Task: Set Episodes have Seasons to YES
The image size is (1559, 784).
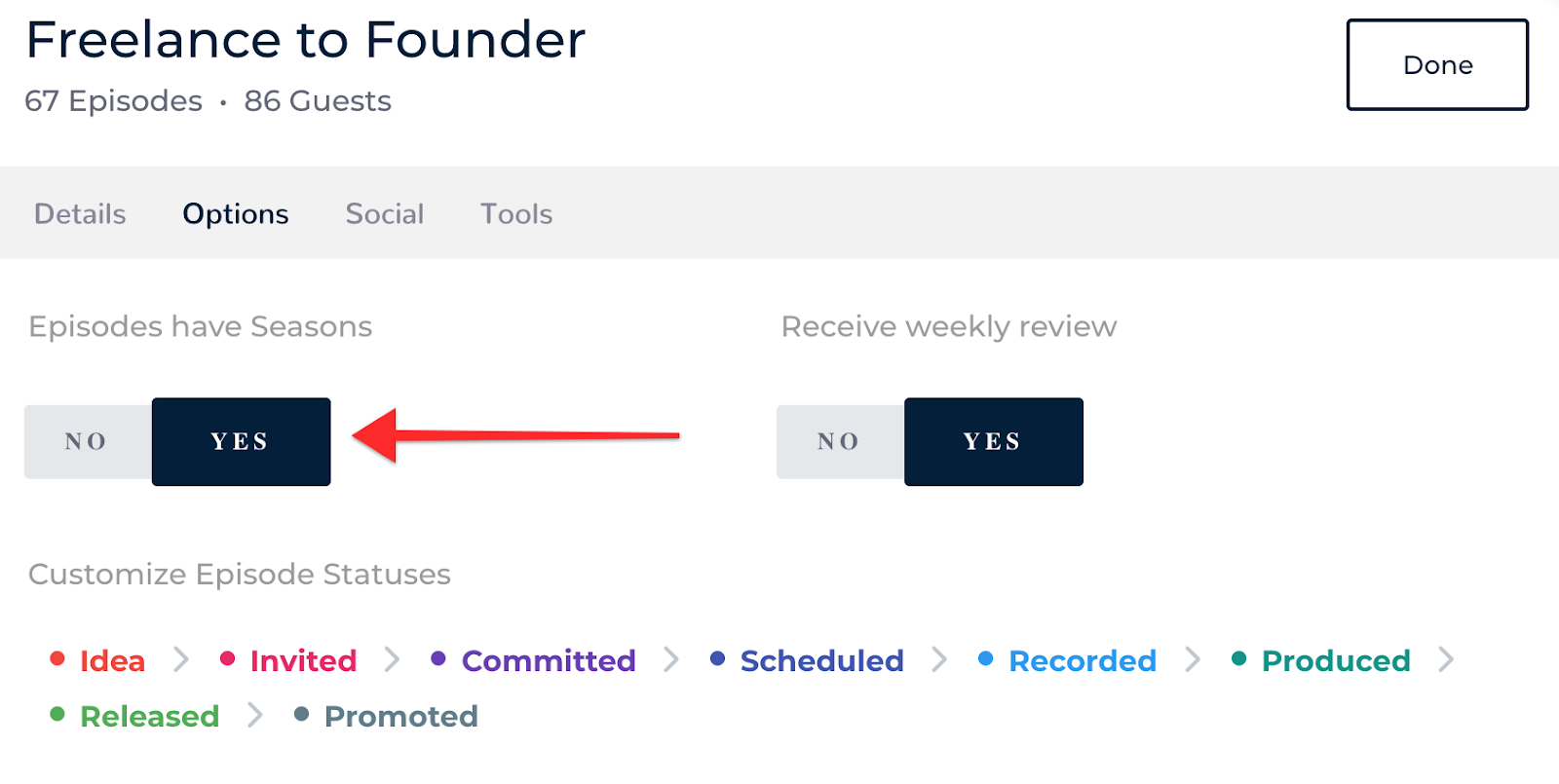Action: pos(241,442)
